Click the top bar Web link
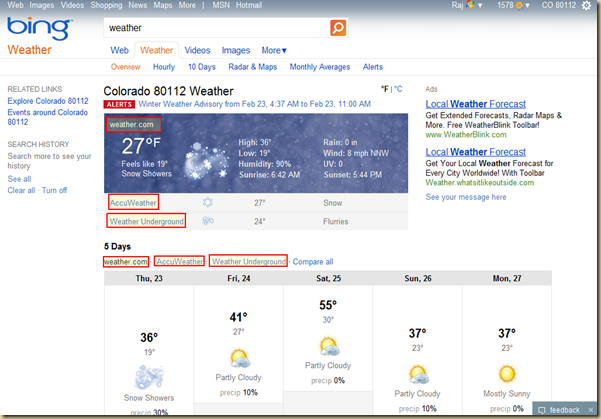The image size is (601, 419). point(15,5)
